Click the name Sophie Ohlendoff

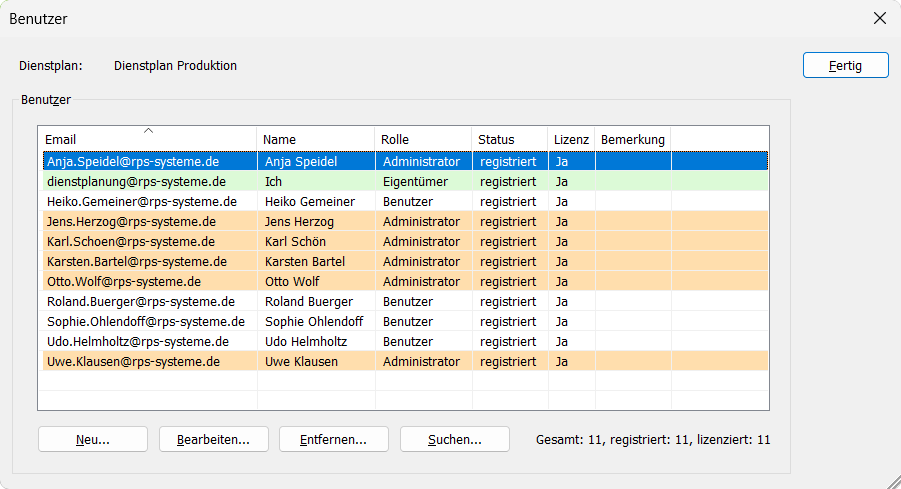click(x=314, y=322)
